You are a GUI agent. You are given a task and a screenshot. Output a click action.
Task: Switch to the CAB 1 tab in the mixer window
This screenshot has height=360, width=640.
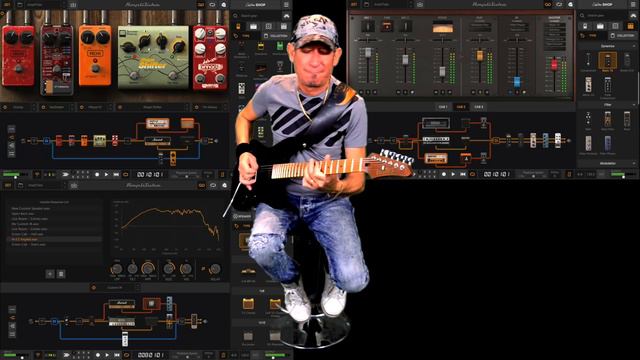click(x=443, y=107)
